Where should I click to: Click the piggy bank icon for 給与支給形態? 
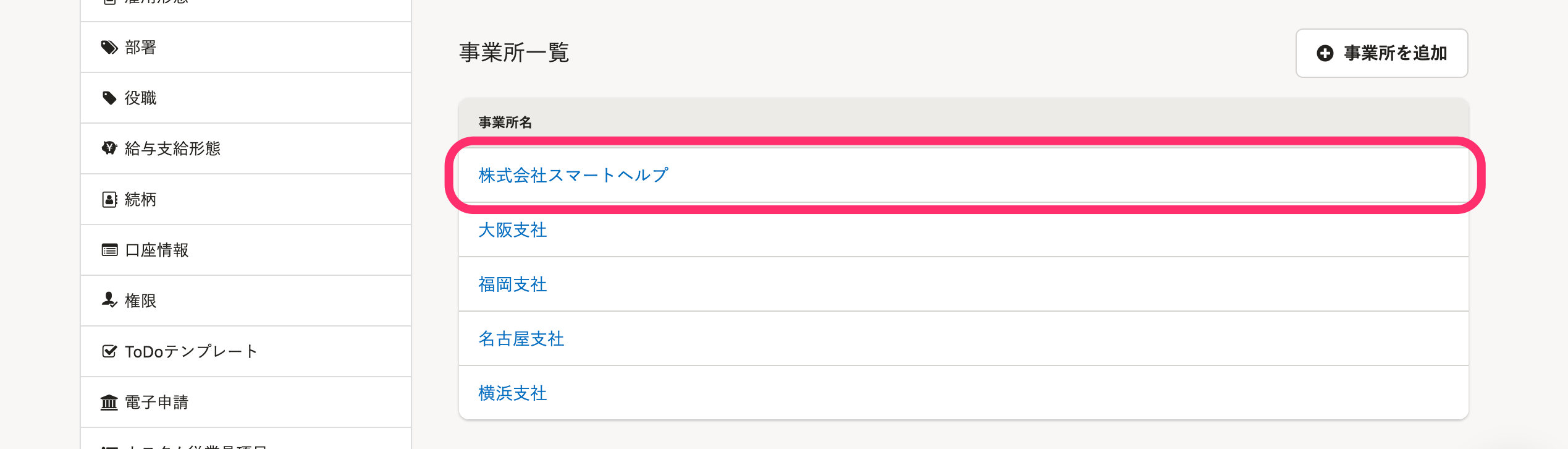tap(109, 148)
